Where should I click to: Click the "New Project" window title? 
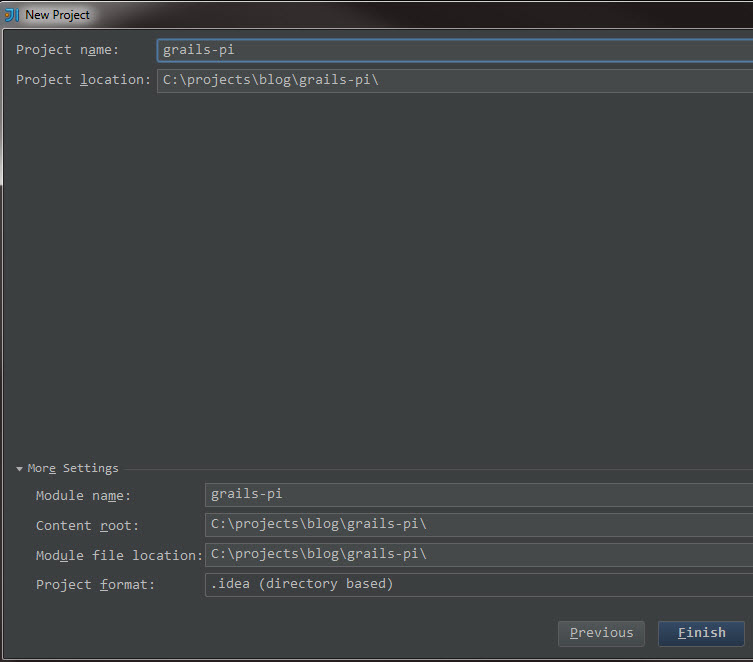point(57,15)
